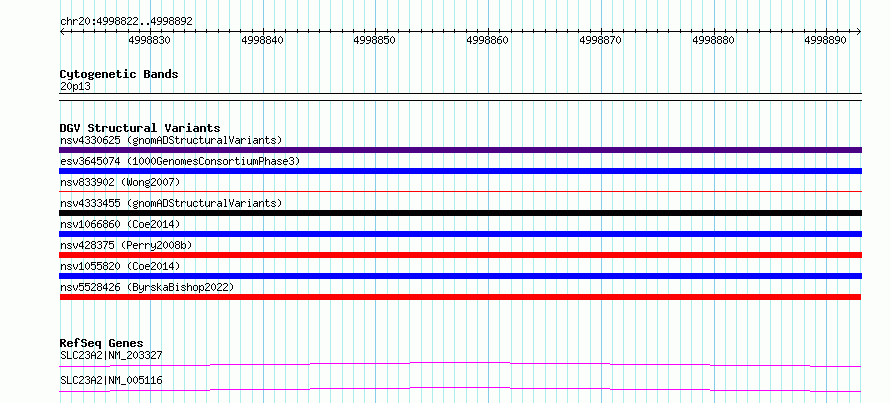Select the black nsv4333455 variant bar
Screen dimensions: 890x403
(460, 213)
